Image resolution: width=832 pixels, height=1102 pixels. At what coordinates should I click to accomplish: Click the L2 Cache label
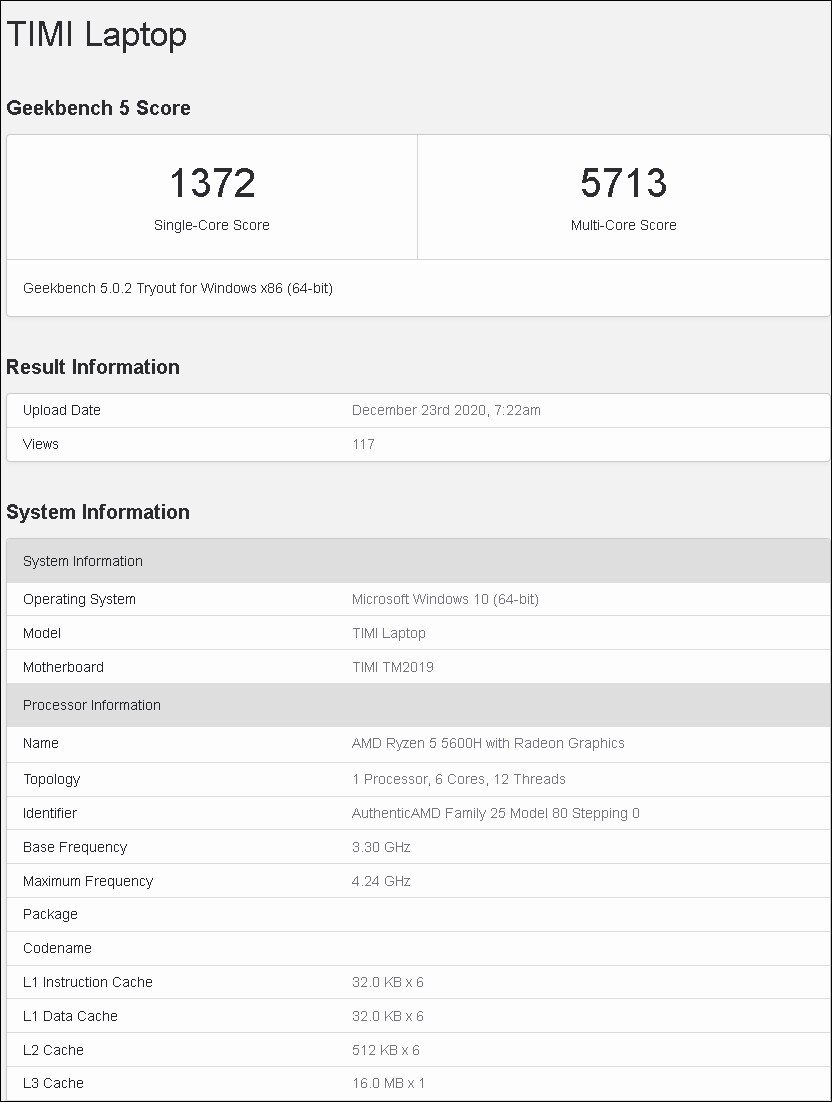[53, 1050]
